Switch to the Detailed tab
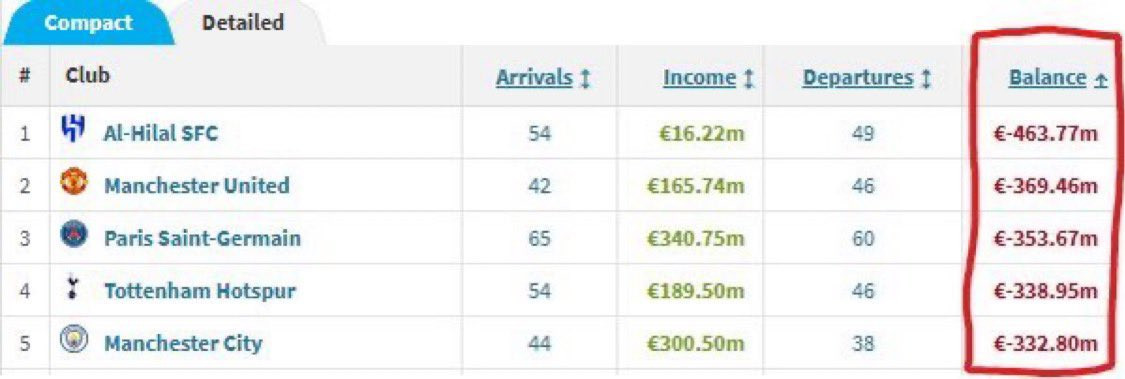This screenshot has width=1125, height=379. [x=243, y=22]
